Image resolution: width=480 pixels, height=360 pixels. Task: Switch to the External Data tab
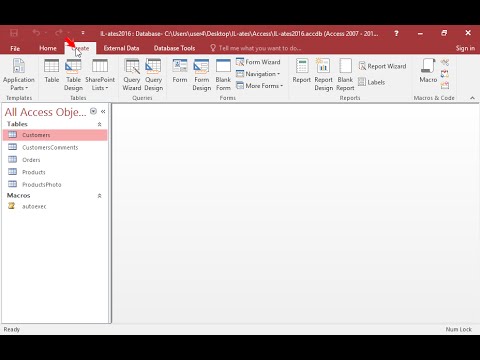[121, 48]
